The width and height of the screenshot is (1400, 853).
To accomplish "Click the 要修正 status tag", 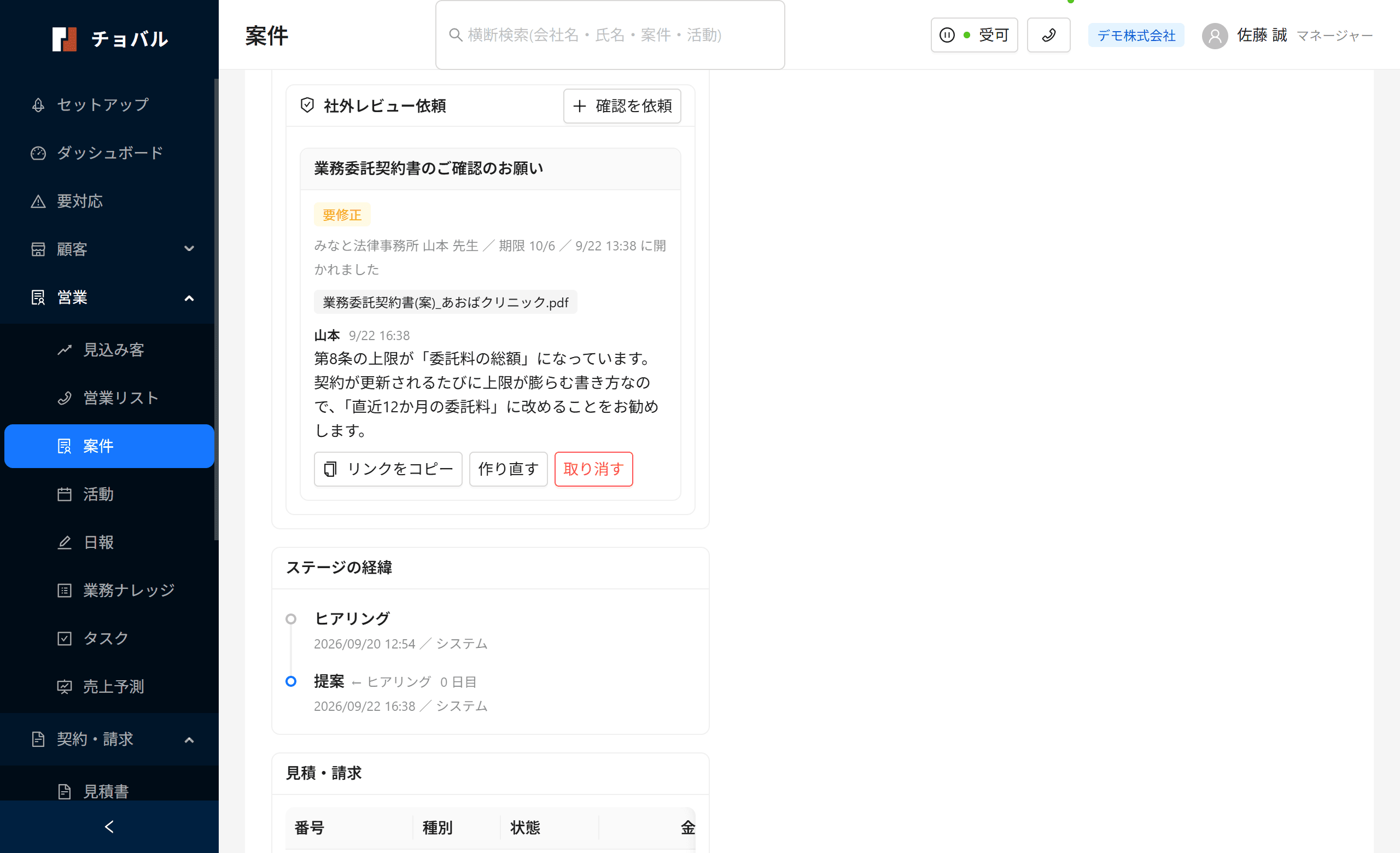I will 342,215.
